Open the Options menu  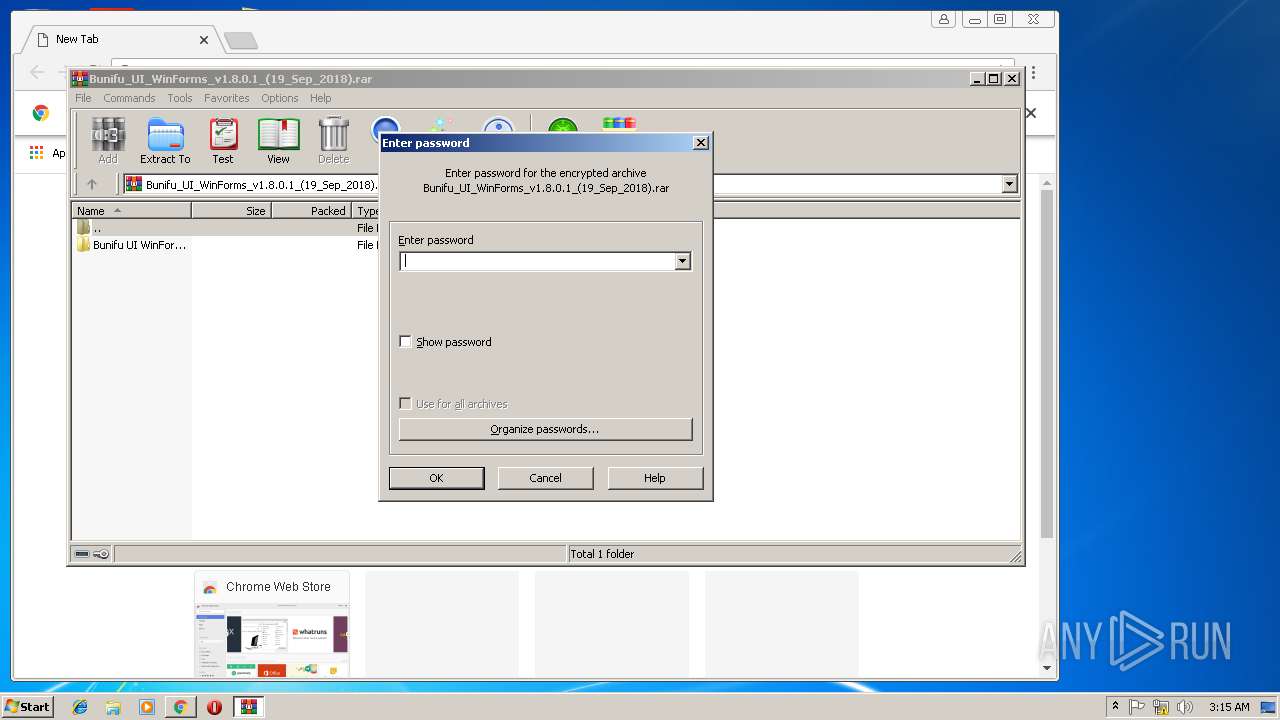(280, 98)
